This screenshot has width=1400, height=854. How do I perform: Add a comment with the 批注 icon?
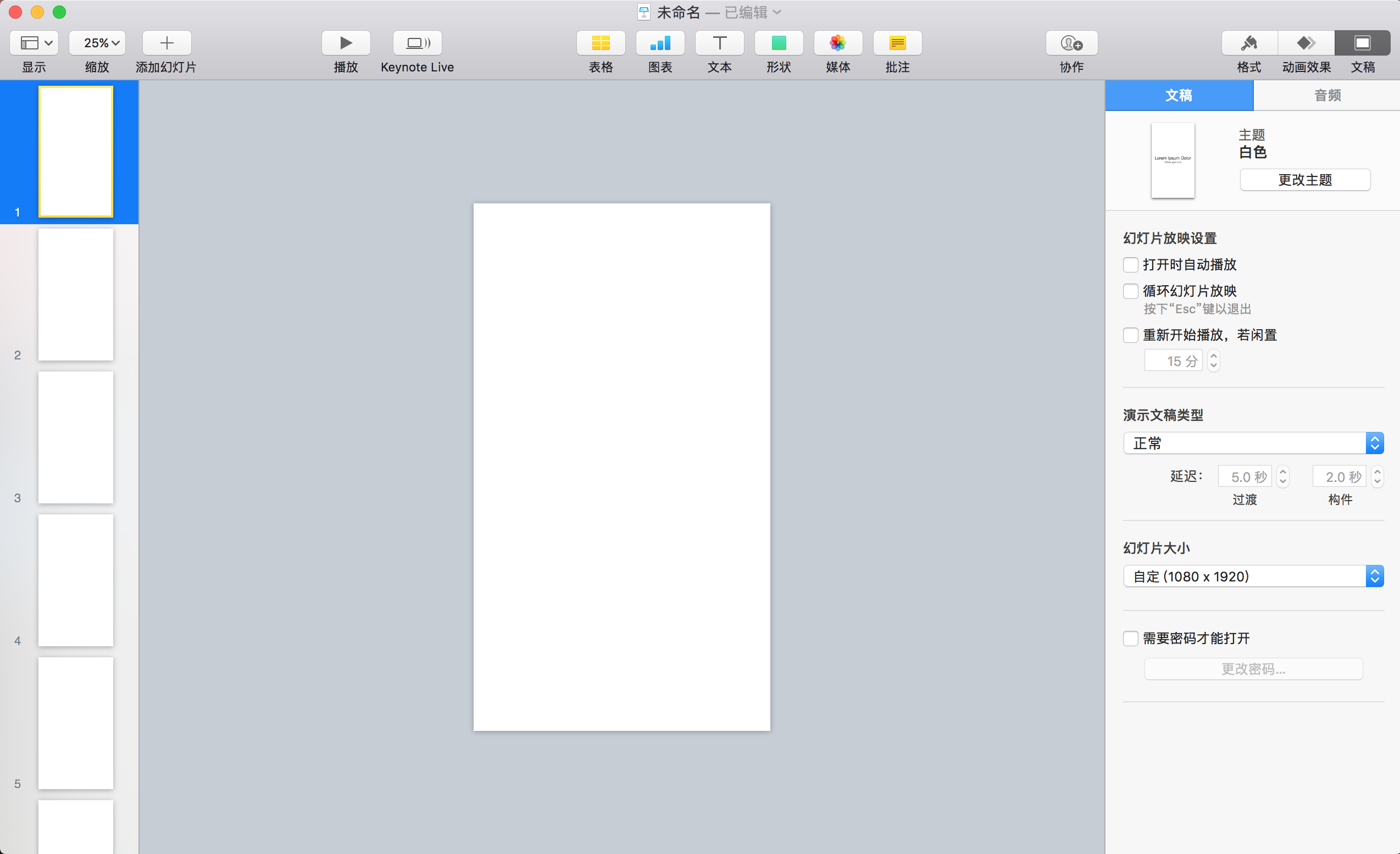pyautogui.click(x=898, y=43)
